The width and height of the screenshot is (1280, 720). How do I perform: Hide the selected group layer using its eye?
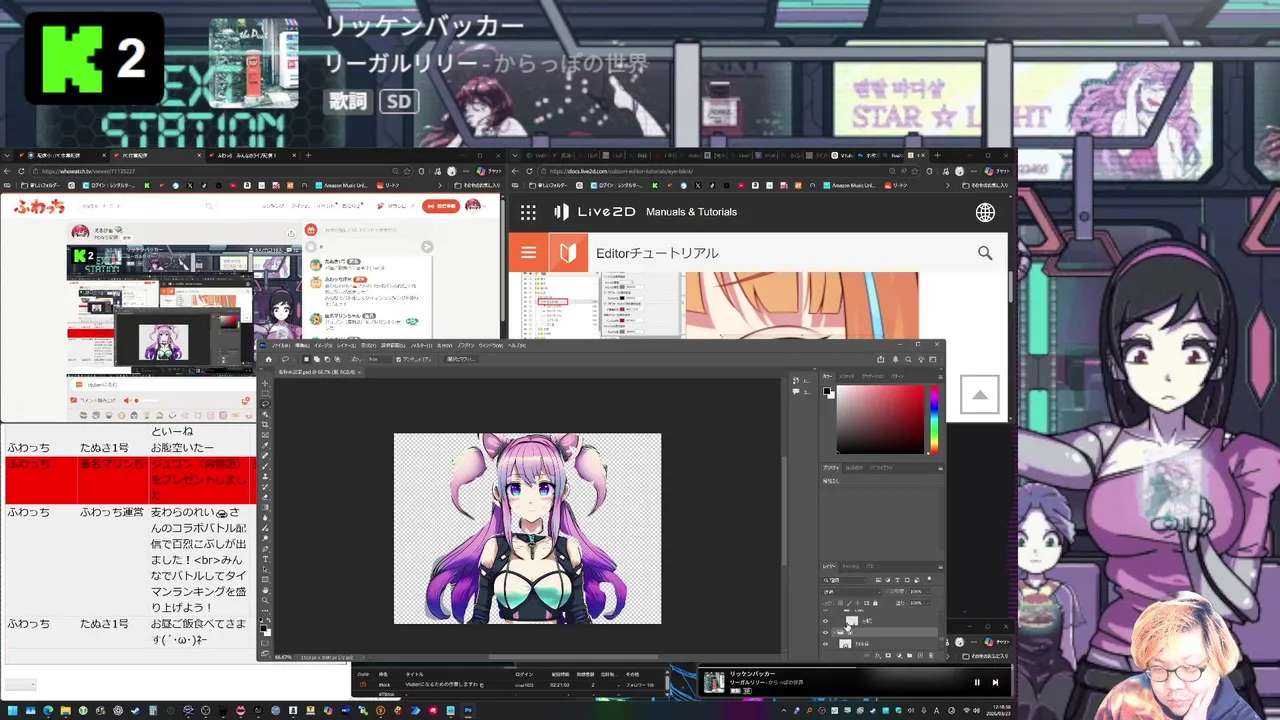pos(825,632)
